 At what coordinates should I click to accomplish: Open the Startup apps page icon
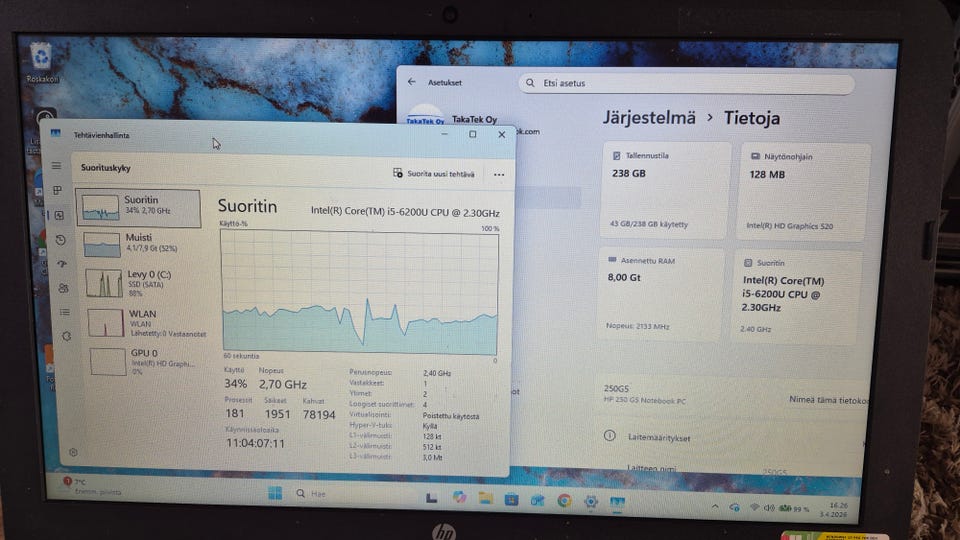[x=62, y=264]
